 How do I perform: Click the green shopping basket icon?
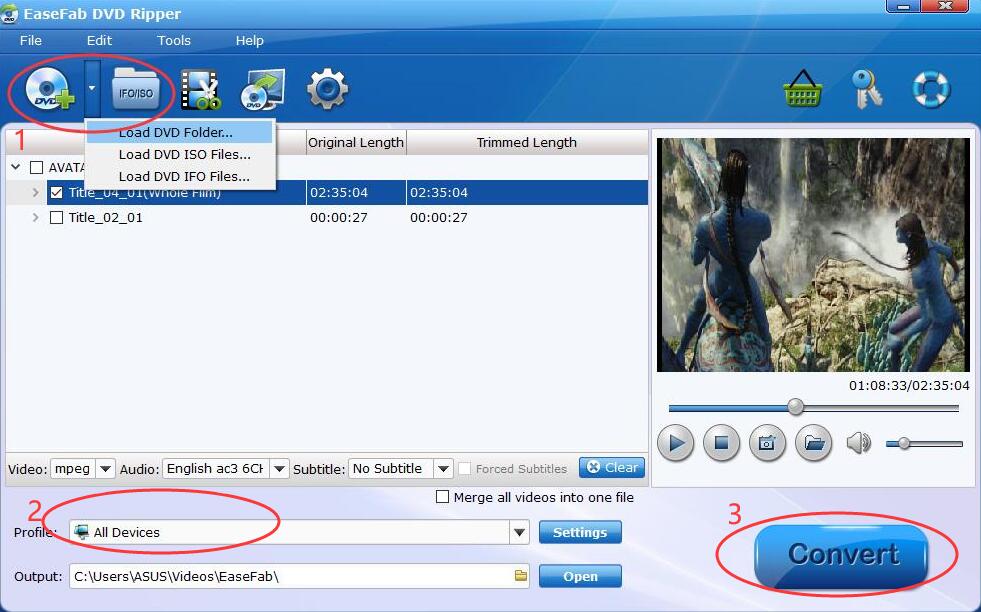pyautogui.click(x=802, y=88)
